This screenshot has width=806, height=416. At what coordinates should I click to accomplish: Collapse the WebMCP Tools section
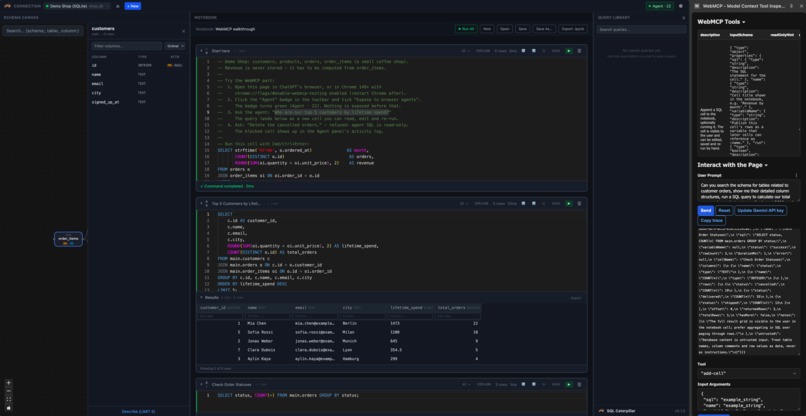tap(721, 22)
